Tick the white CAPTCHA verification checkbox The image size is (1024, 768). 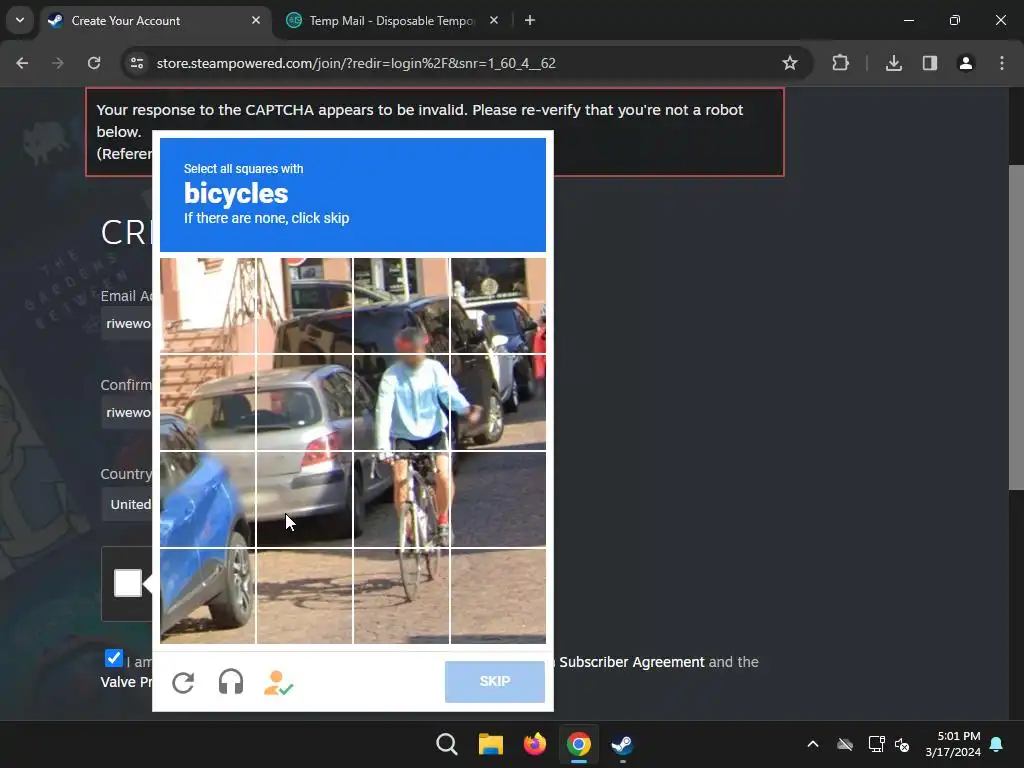(x=128, y=583)
